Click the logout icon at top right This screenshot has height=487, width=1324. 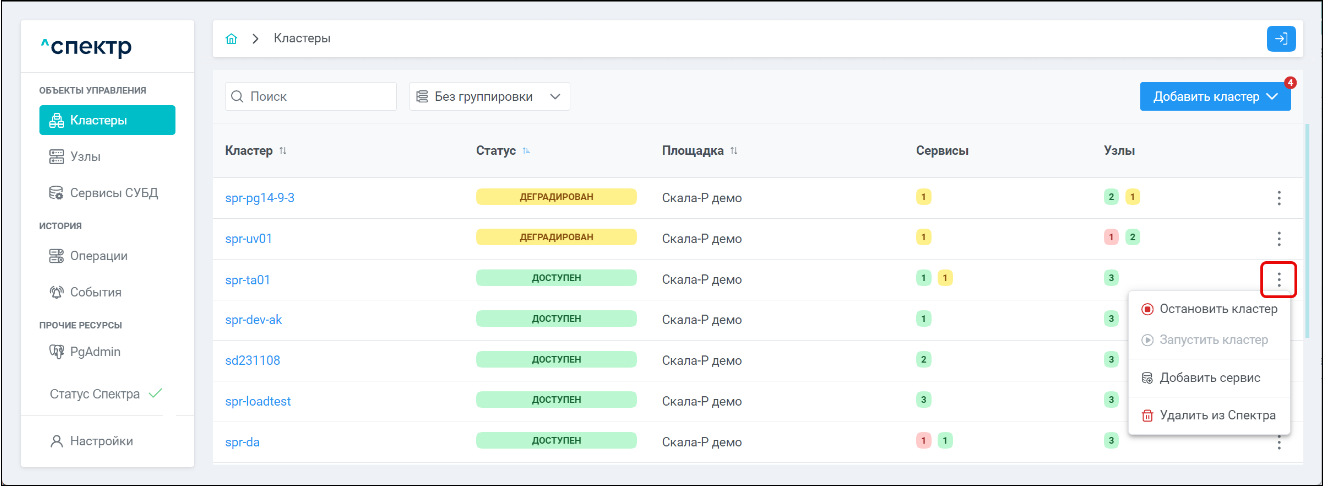[1281, 39]
